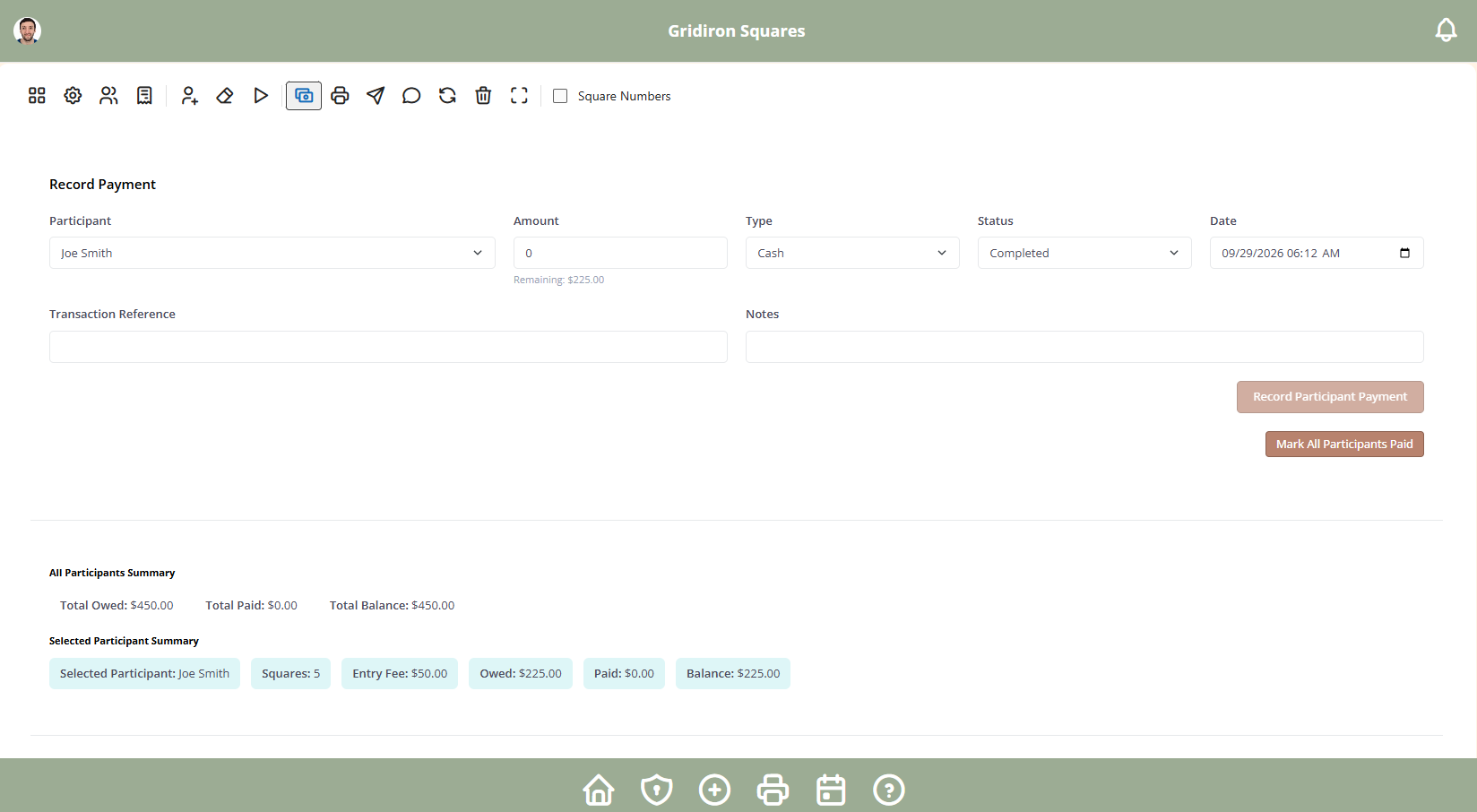Open the settings gear icon

(73, 96)
